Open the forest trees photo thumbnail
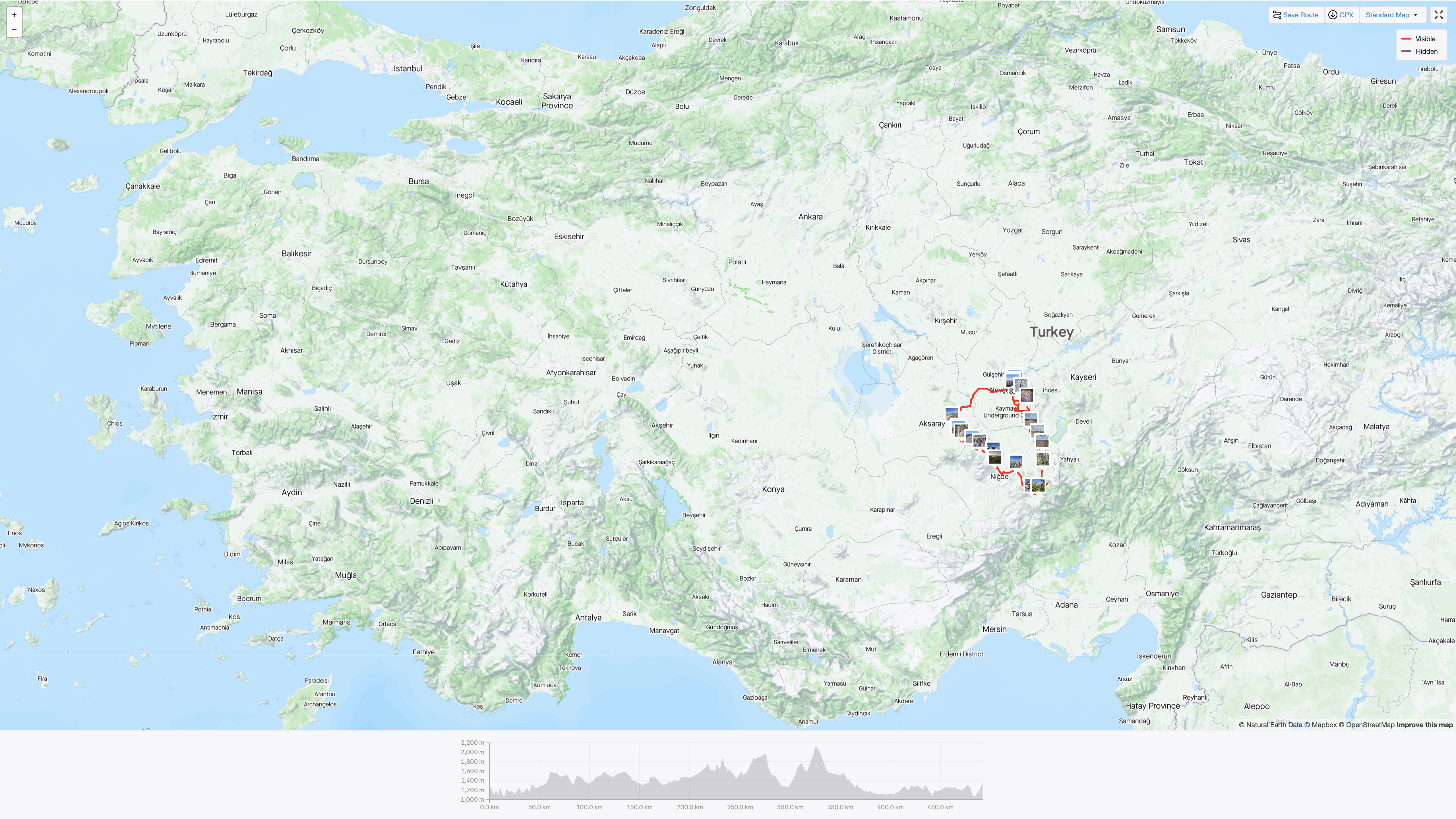Image resolution: width=1456 pixels, height=819 pixels. [1043, 459]
